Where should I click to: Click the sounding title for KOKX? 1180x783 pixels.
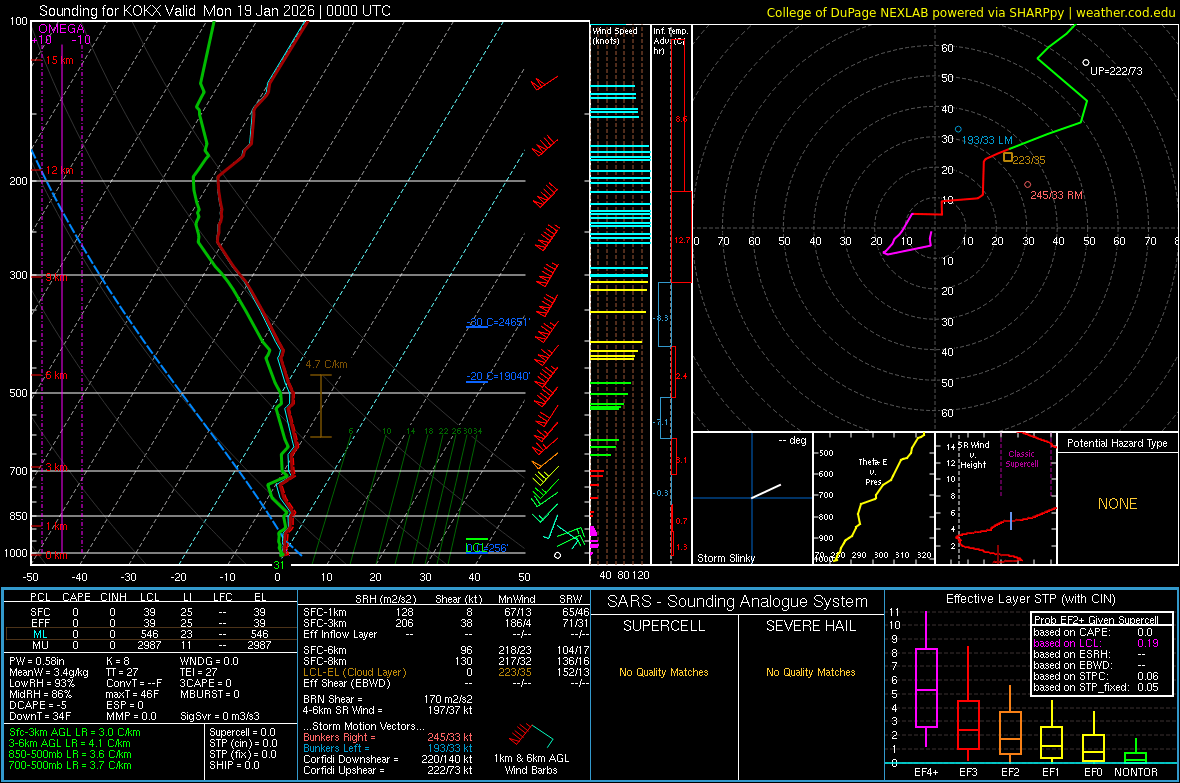click(214, 11)
